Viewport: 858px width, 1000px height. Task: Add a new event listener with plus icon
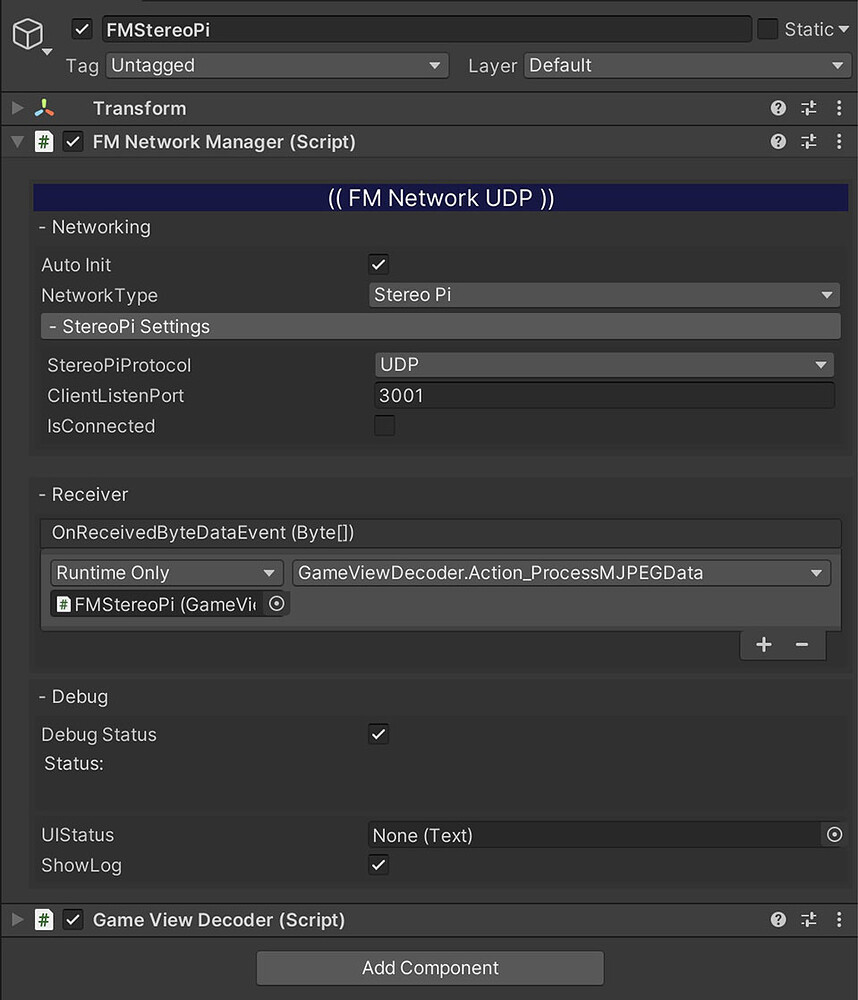pyautogui.click(x=764, y=645)
